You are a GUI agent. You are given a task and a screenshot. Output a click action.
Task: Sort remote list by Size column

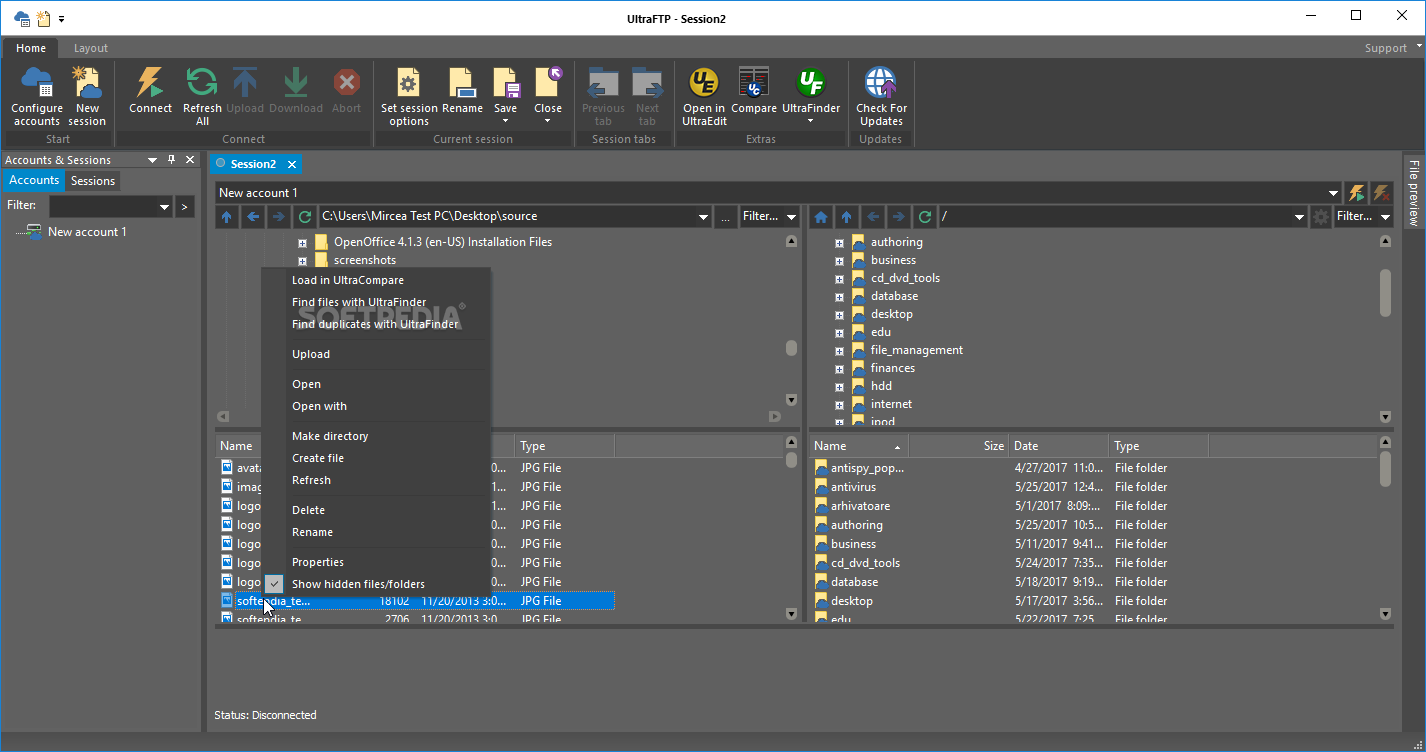tap(958, 446)
